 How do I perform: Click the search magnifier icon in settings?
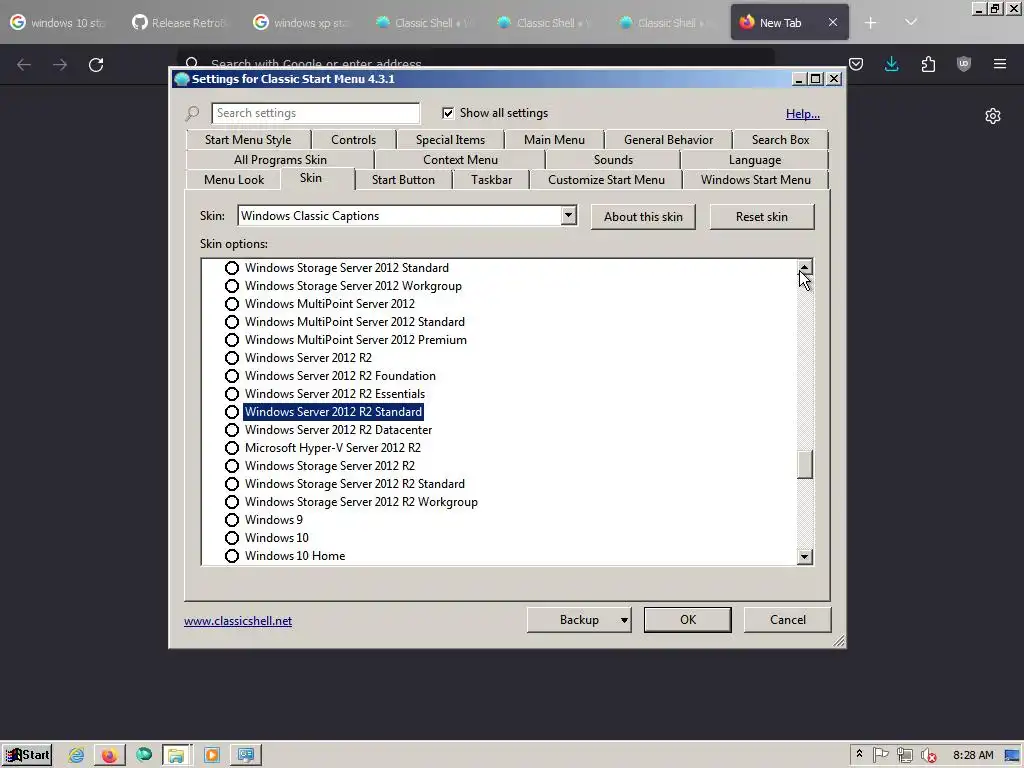[192, 114]
